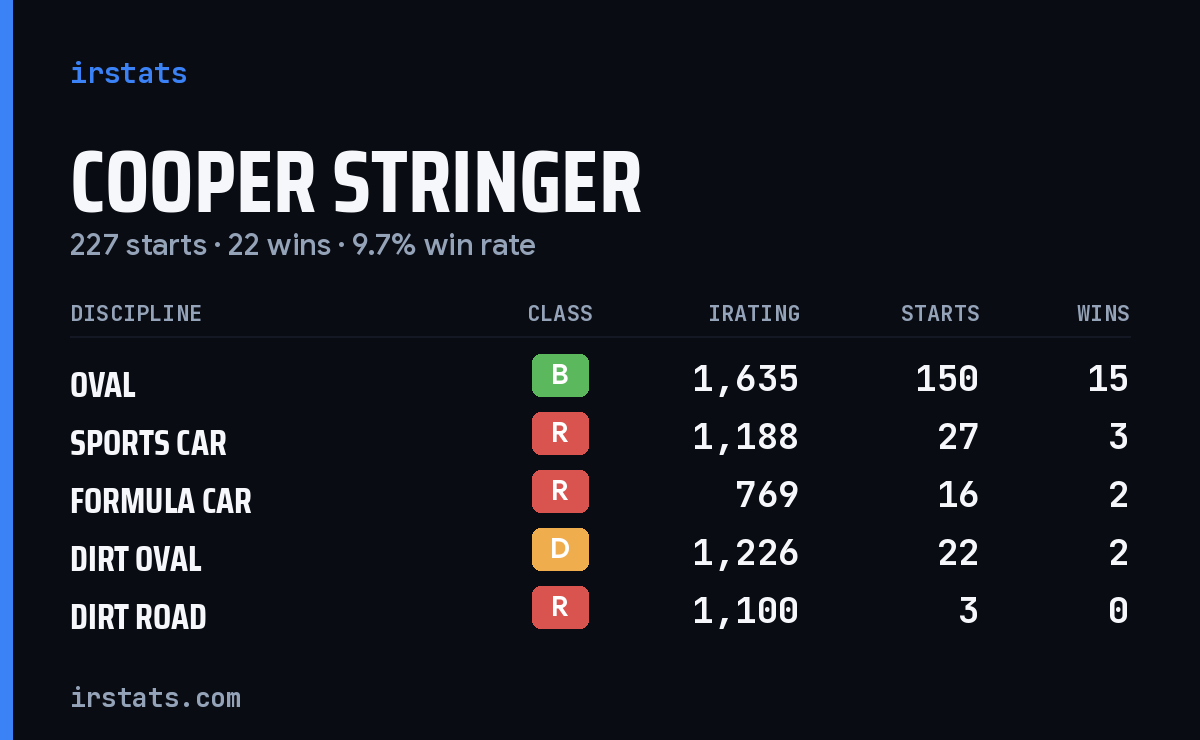Select the OVAL discipline row
The image size is (1200, 740).
[600, 379]
